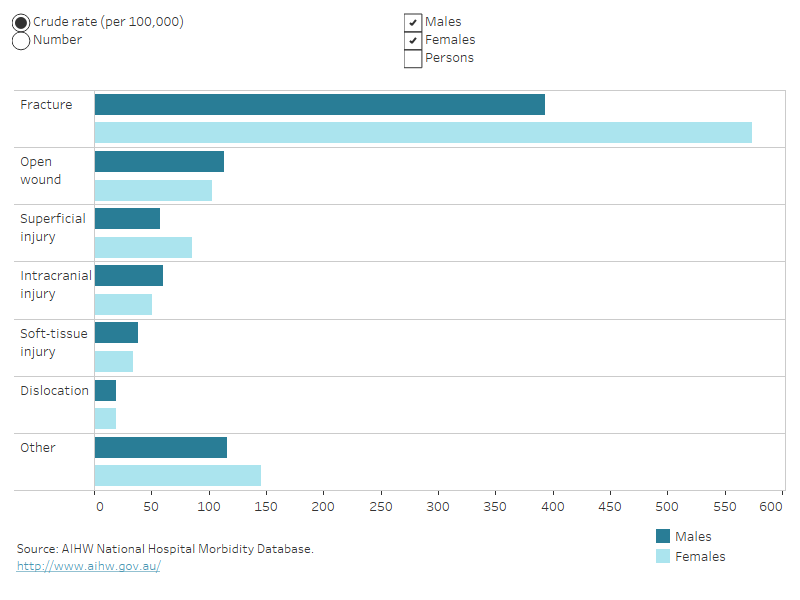Image resolution: width=800 pixels, height=600 pixels.
Task: Click the Soft-tissue injury axis label
Action: 53,342
